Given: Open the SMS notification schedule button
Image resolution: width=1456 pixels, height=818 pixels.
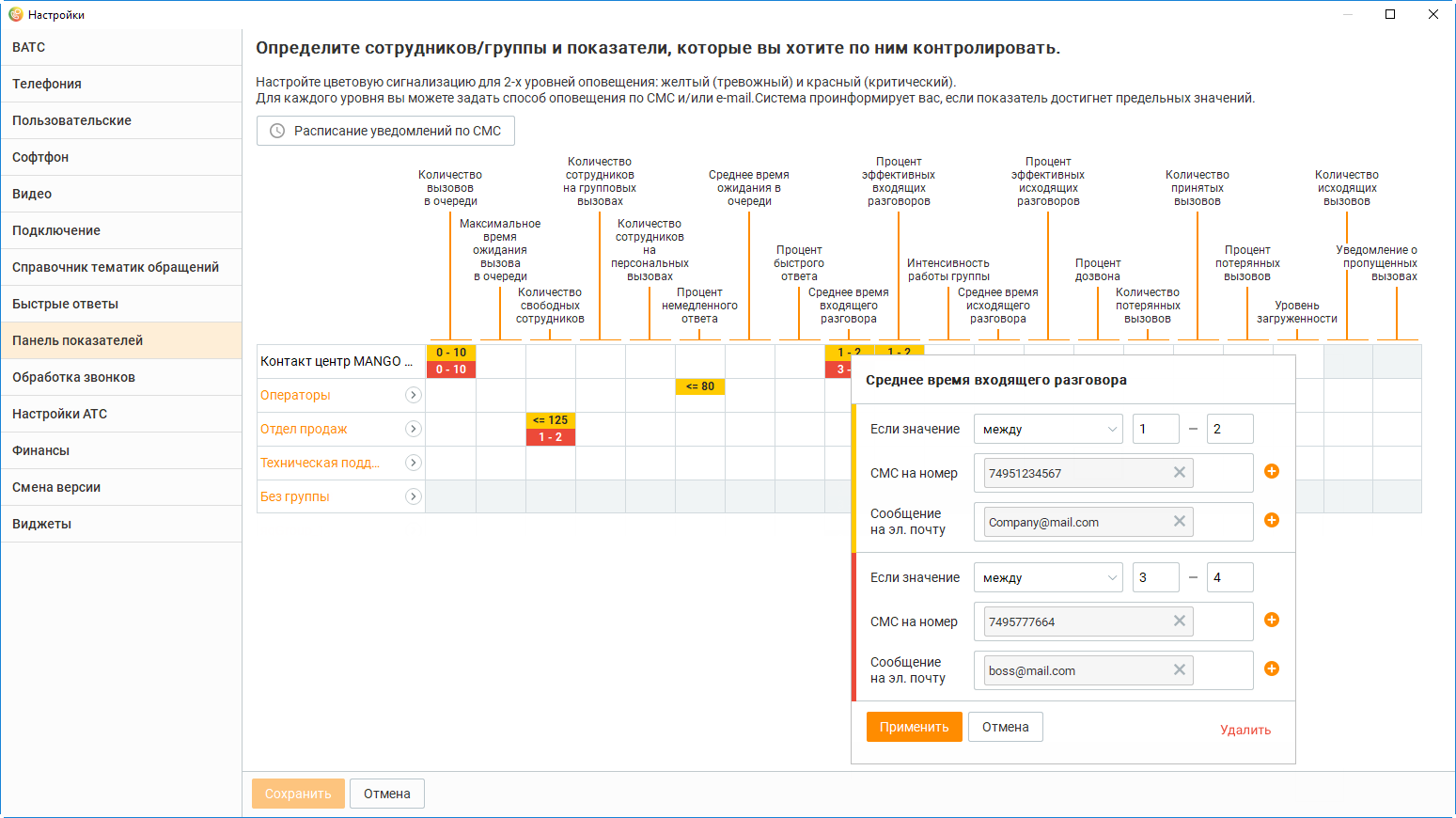Looking at the screenshot, I should [x=385, y=131].
